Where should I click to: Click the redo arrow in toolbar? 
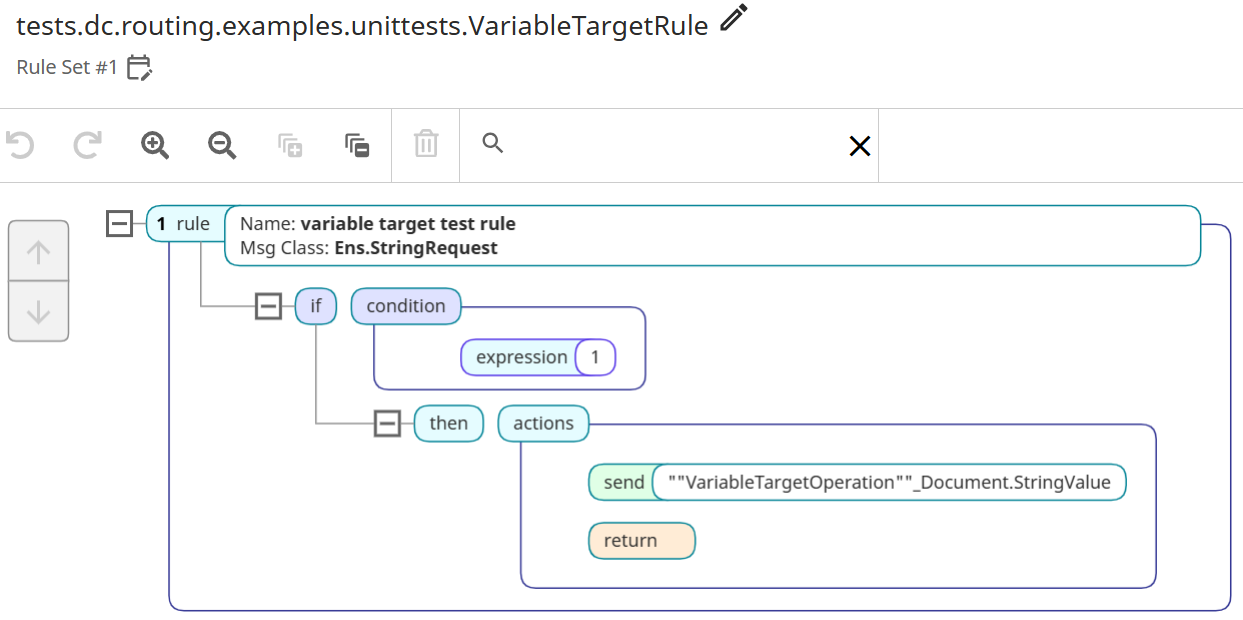(88, 145)
